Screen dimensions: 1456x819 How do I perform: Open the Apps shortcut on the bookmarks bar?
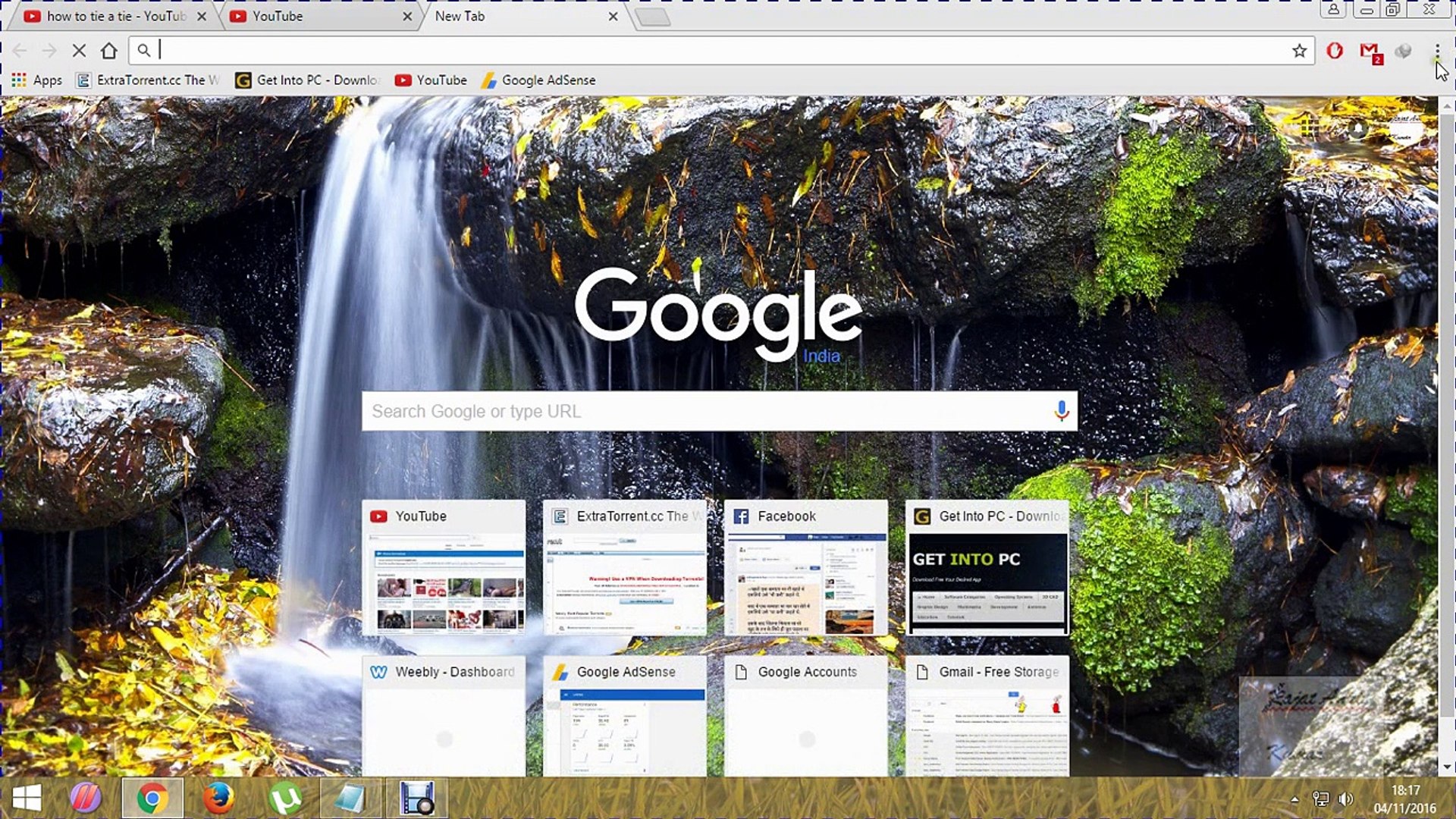click(36, 80)
